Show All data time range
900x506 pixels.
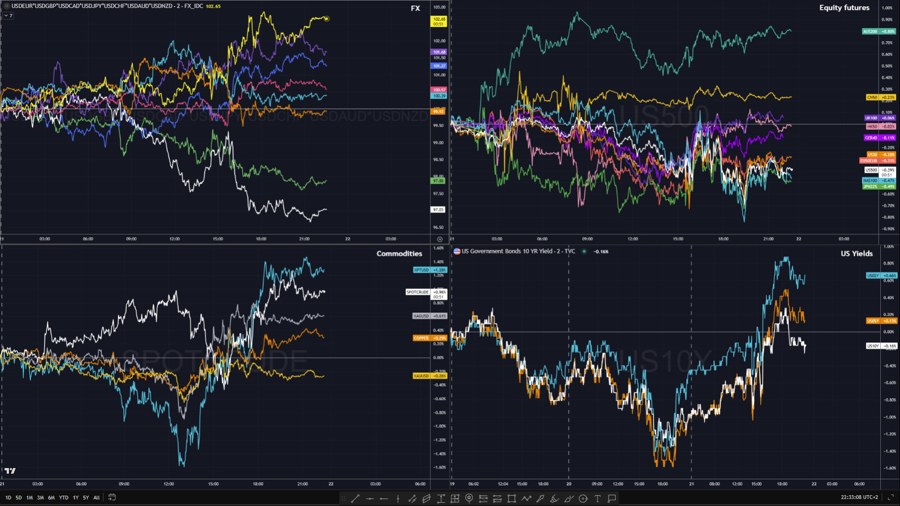click(x=96, y=497)
